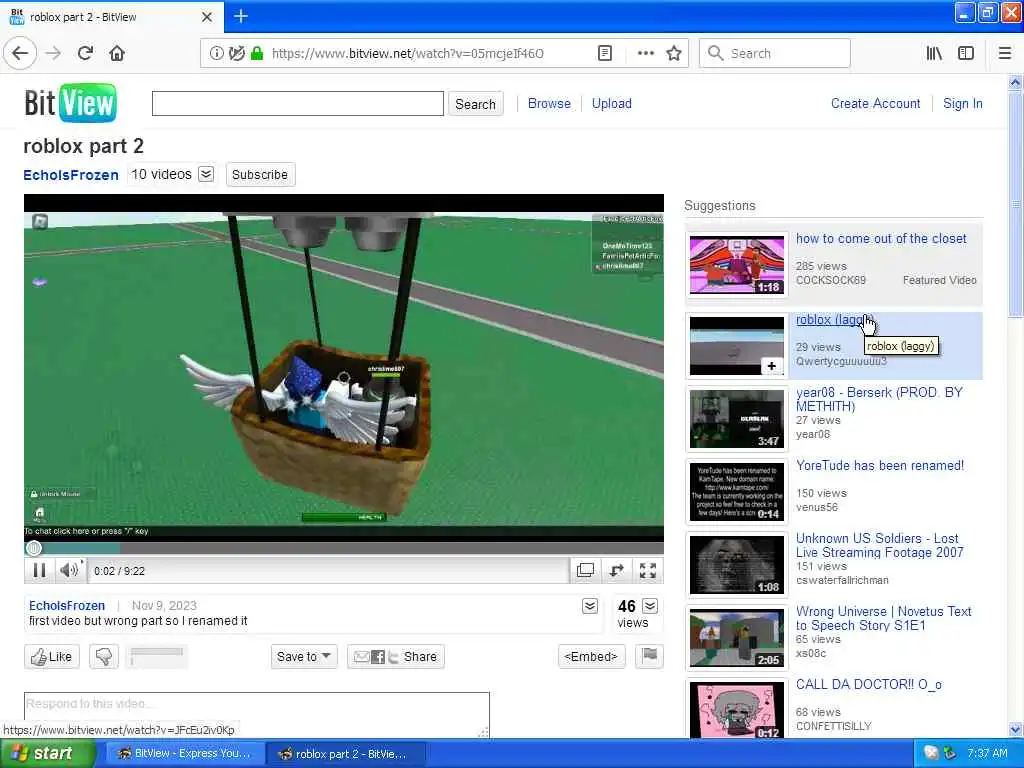The image size is (1024, 768).
Task: Click the Share button
Action: click(396, 656)
